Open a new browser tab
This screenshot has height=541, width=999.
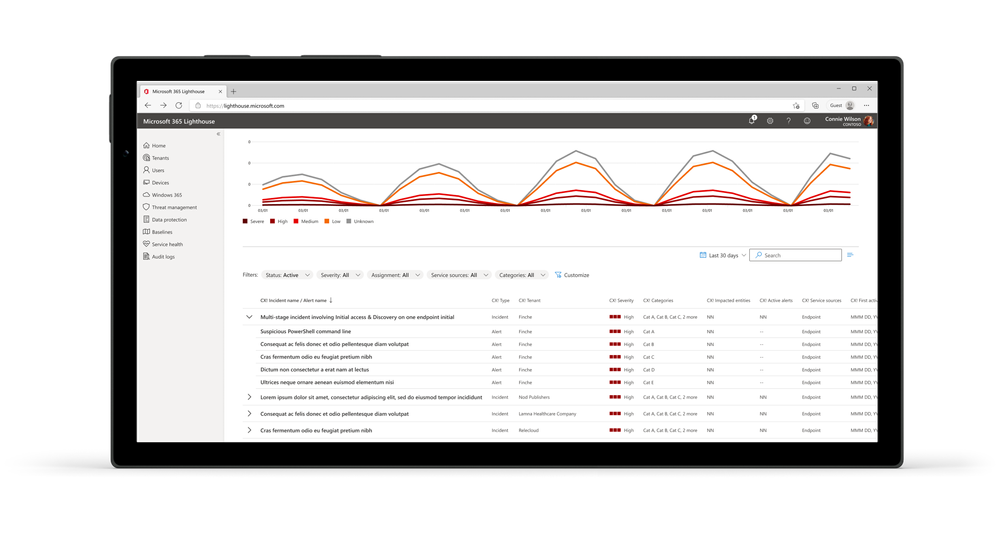233,92
